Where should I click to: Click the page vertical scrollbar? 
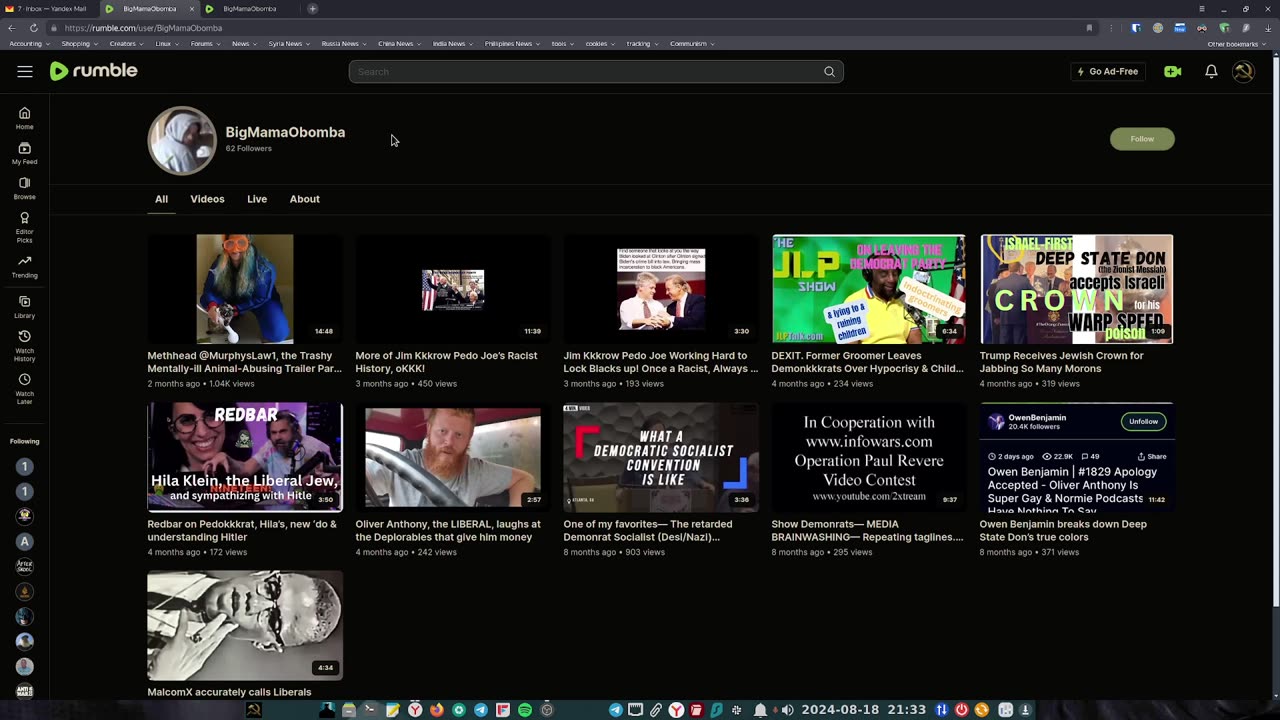click(x=1274, y=330)
